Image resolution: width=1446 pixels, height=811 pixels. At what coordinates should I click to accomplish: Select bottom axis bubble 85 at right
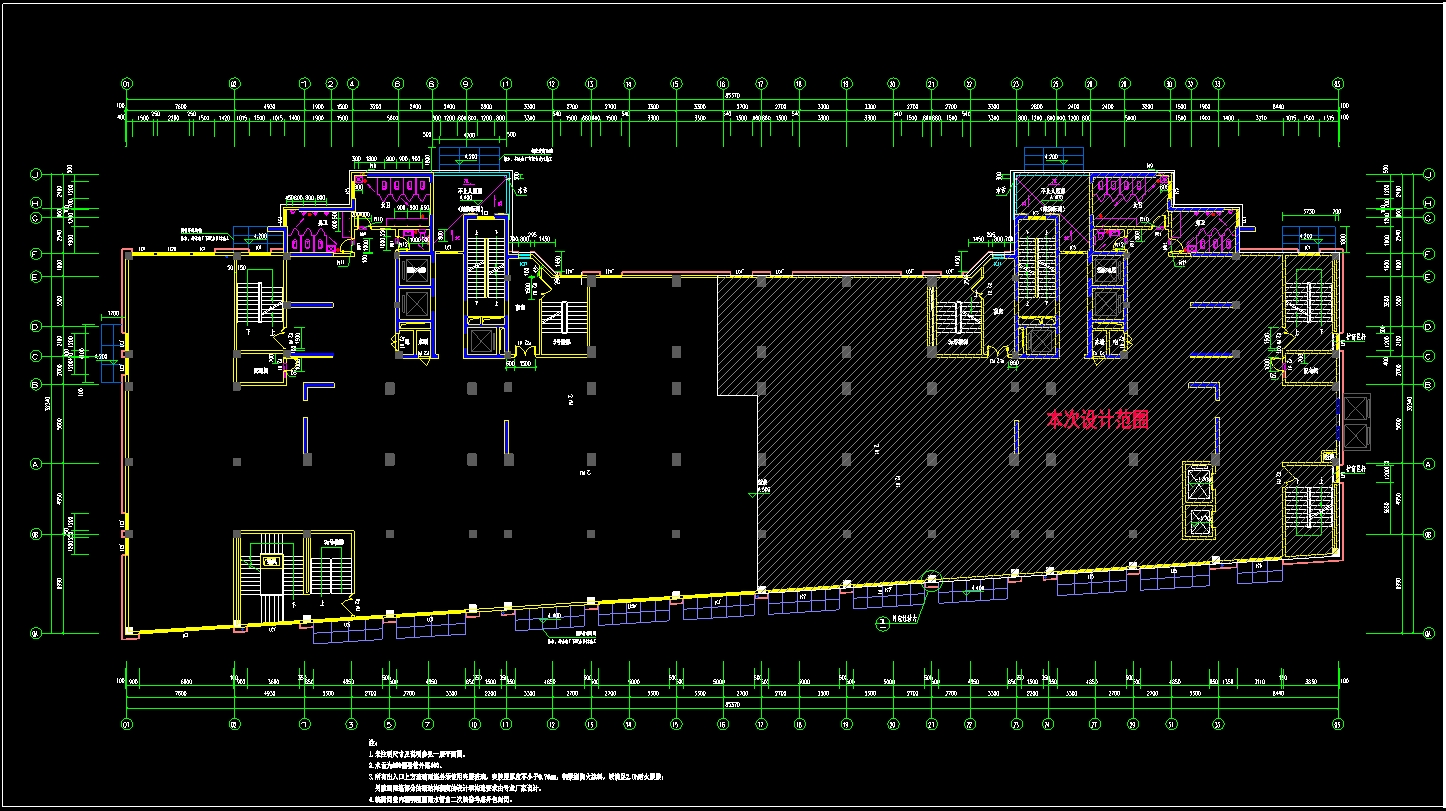tap(1338, 724)
